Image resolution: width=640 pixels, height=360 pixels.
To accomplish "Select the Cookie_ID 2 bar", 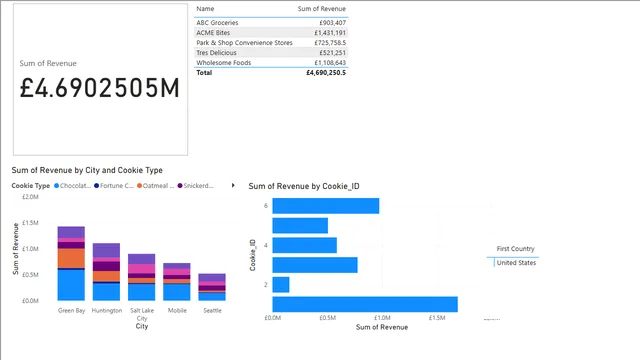I will pyautogui.click(x=281, y=284).
